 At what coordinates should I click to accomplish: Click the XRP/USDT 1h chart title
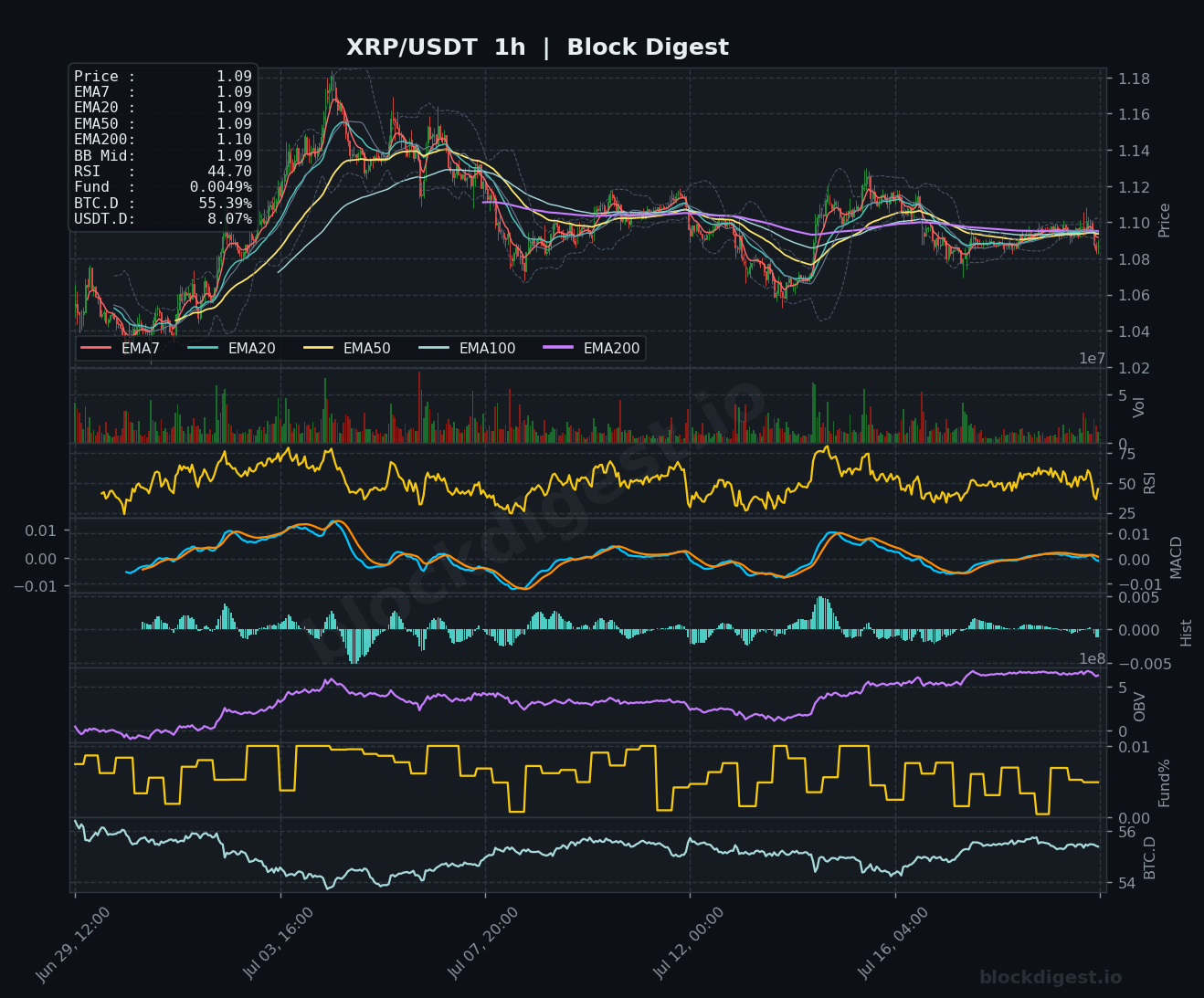click(537, 47)
